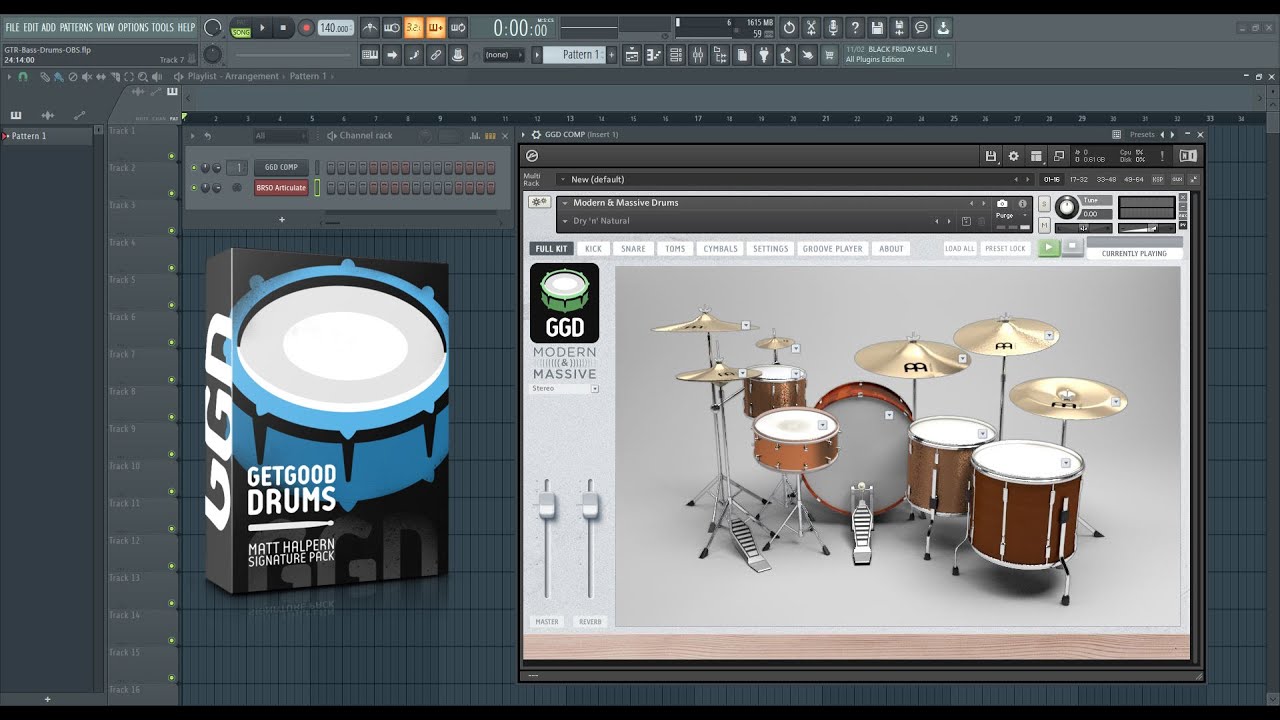The height and width of the screenshot is (720, 1280).
Task: Toggle PRESET LOCK in the GGD interface
Action: [x=1004, y=249]
